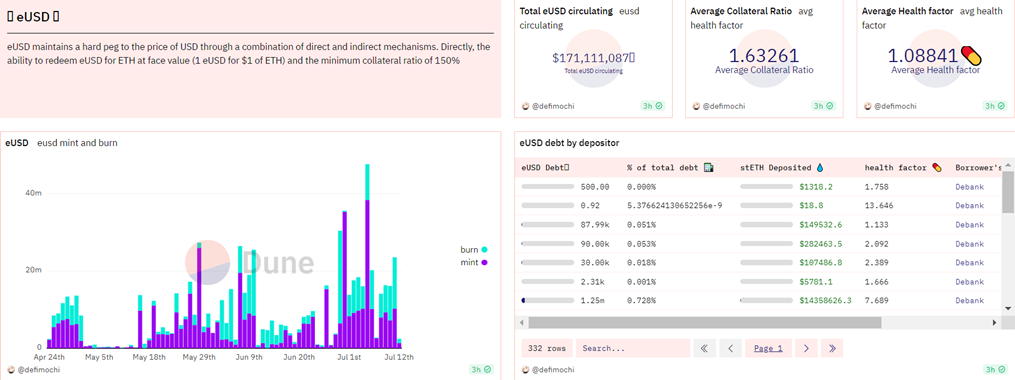Click the table's horizontal scrollbar thumb
This screenshot has height=380, width=1015.
pos(704,322)
